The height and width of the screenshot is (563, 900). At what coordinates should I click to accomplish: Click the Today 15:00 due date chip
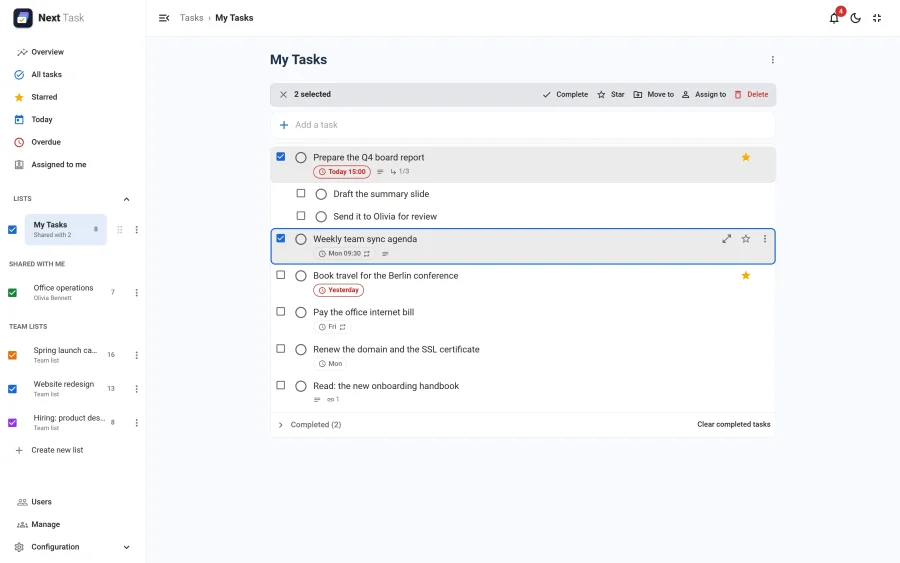point(342,172)
